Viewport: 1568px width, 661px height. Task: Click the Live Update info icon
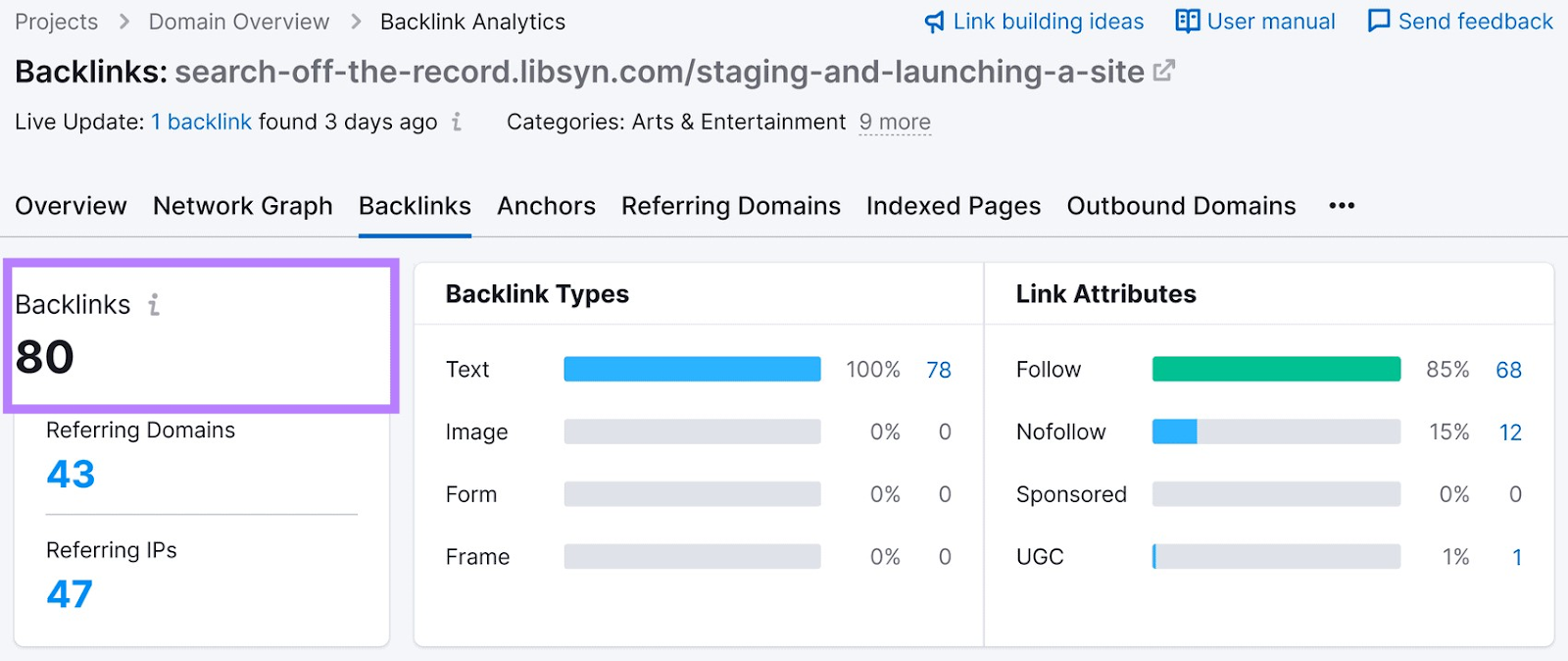pyautogui.click(x=457, y=122)
